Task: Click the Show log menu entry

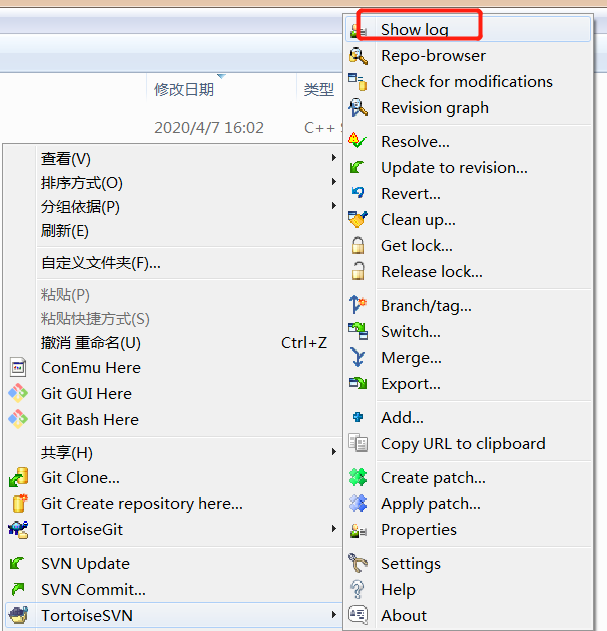Action: pyautogui.click(x=468, y=29)
